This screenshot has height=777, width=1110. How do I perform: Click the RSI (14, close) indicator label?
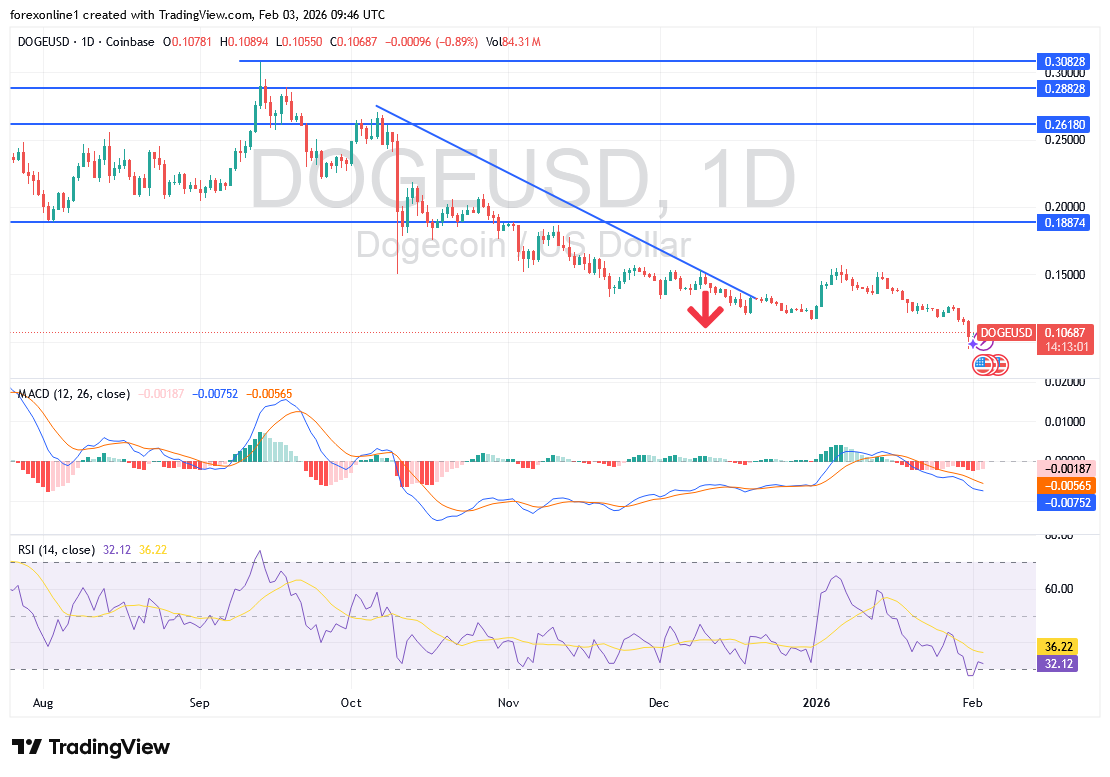click(56, 550)
